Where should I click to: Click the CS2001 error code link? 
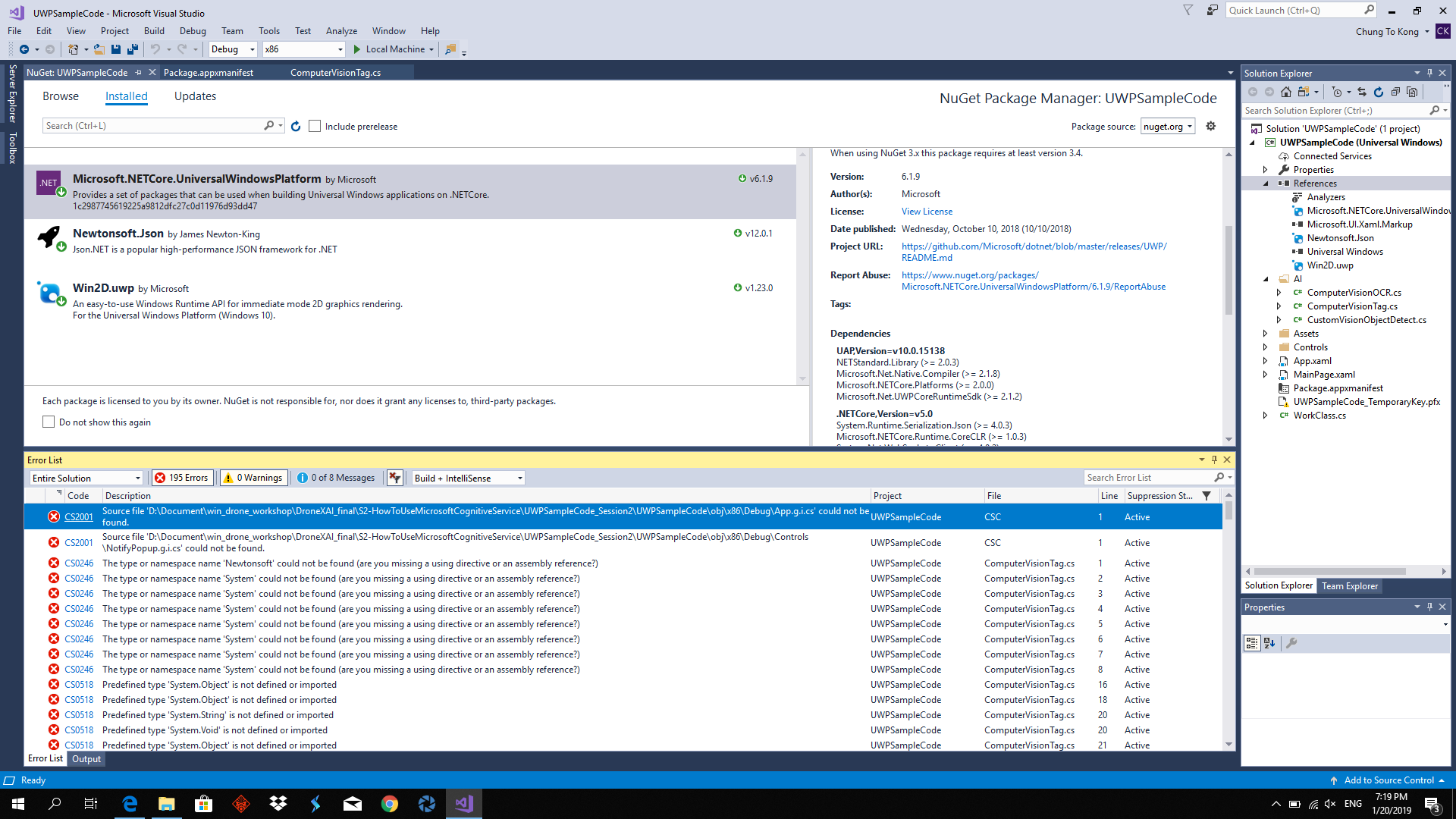pos(79,517)
